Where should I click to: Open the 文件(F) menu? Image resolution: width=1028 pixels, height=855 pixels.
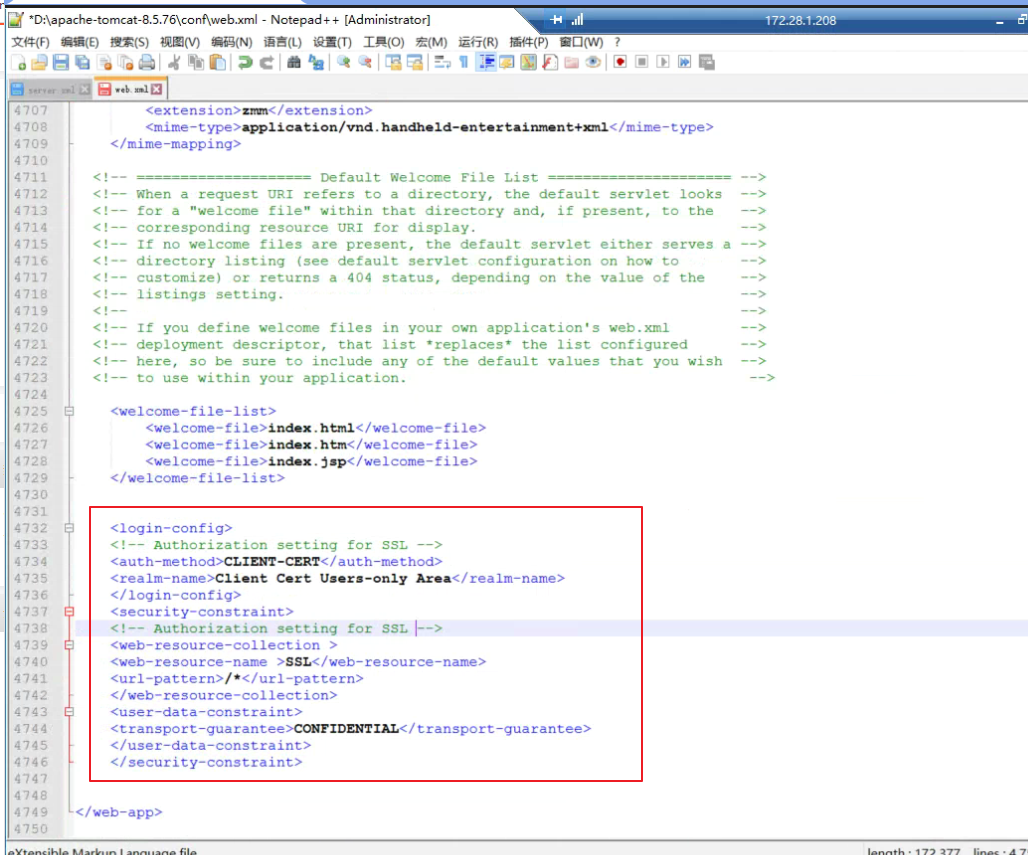[x=30, y=42]
